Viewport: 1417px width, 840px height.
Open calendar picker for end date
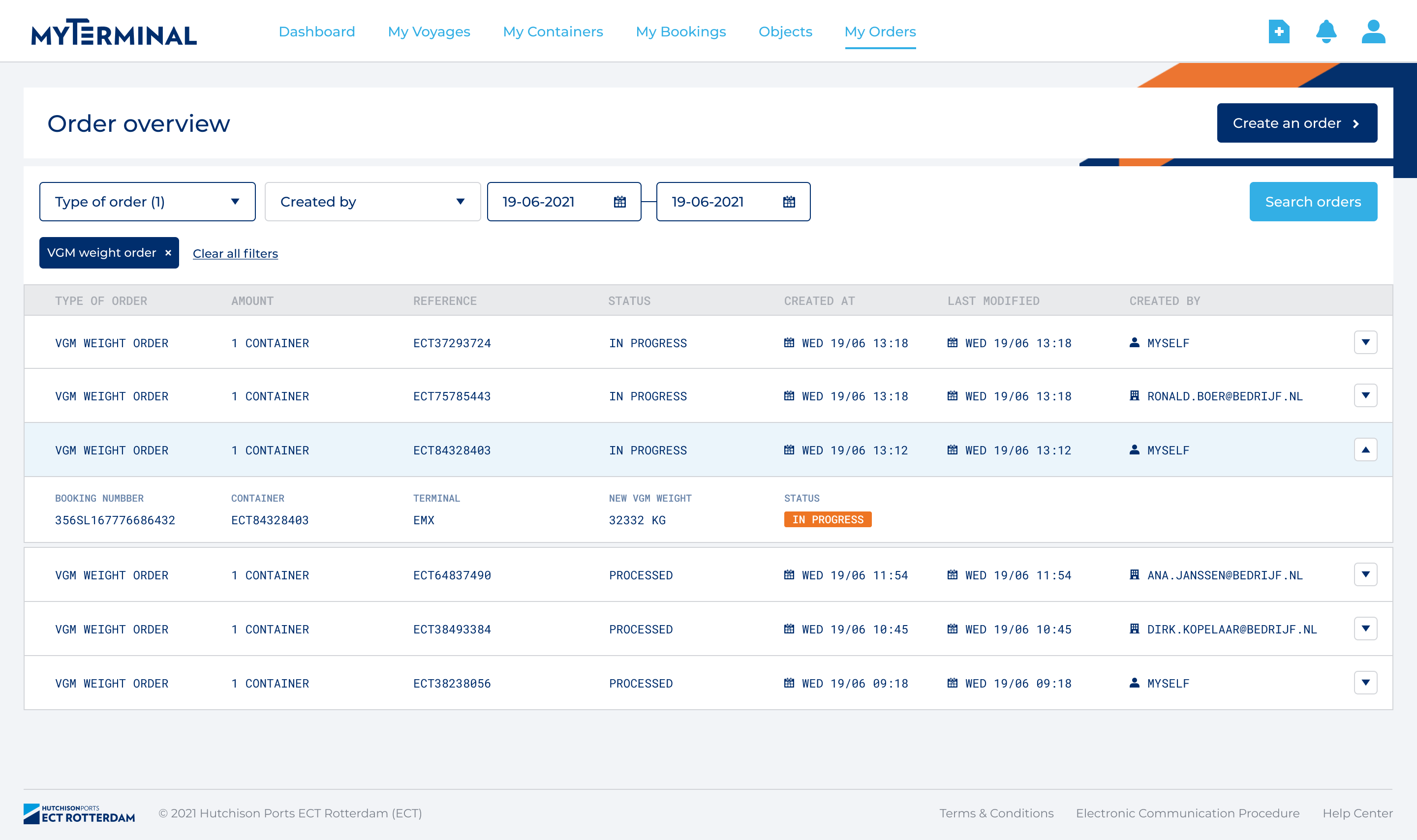click(789, 202)
